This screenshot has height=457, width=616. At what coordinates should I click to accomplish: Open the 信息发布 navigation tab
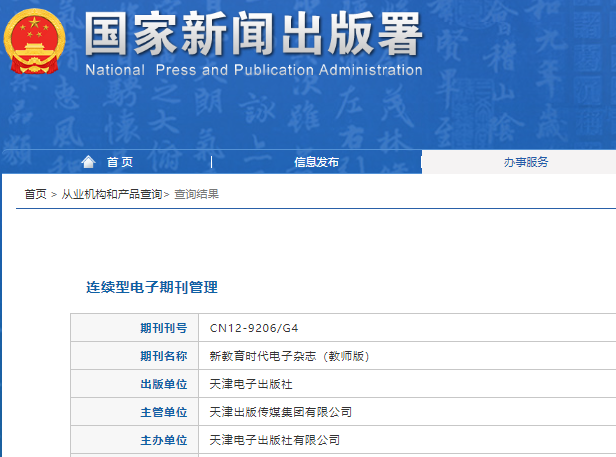317,162
